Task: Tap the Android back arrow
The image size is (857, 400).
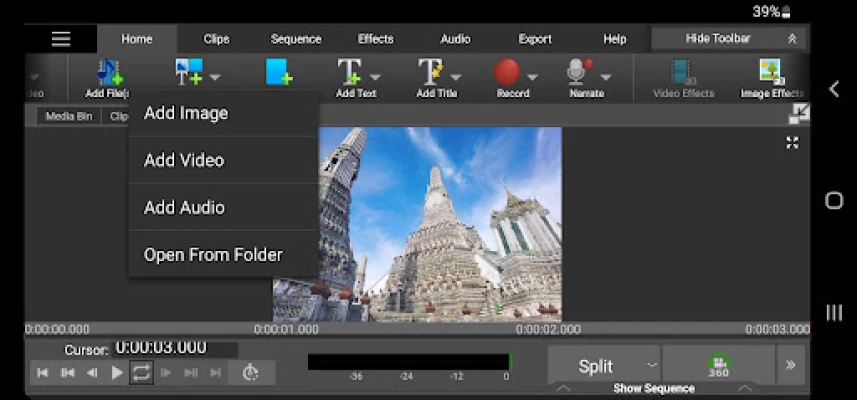Action: point(834,89)
